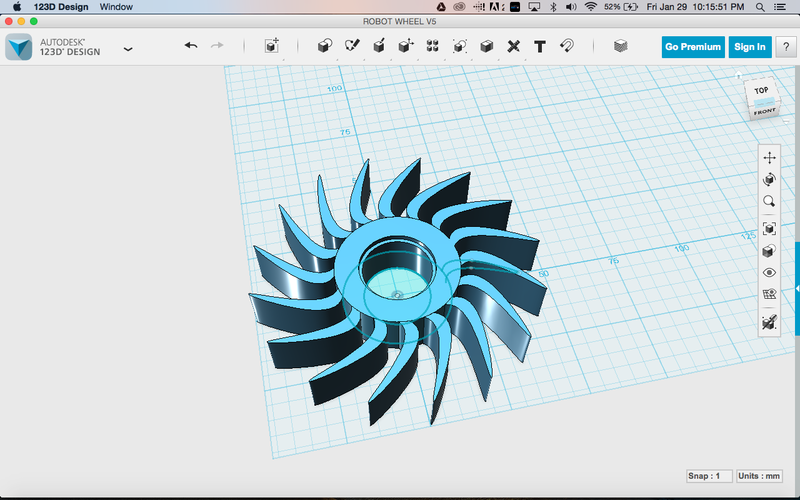Open the Apple menu
The height and width of the screenshot is (500, 800).
click(x=16, y=7)
